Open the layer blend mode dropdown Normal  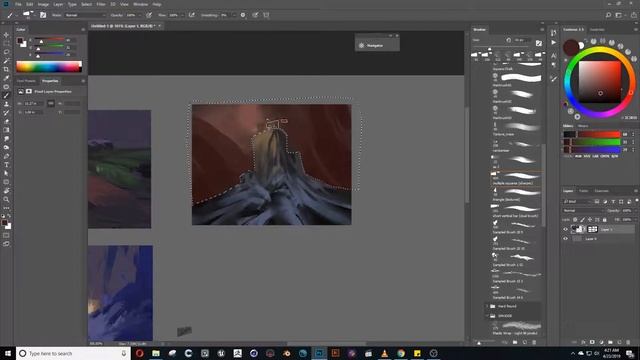(582, 211)
